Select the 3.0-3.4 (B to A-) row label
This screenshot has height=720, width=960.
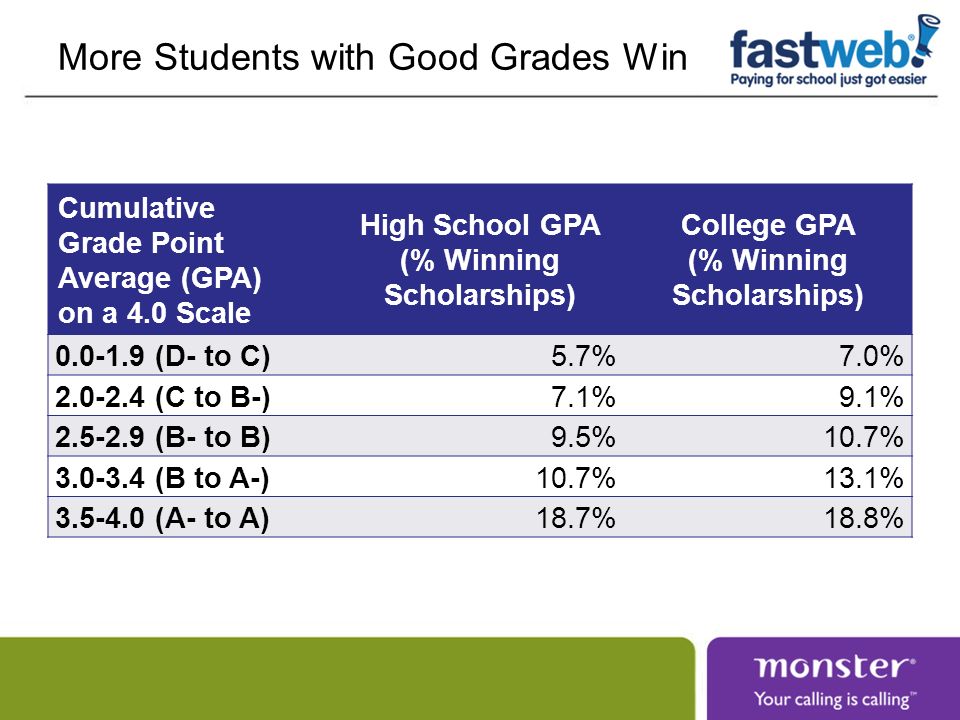pos(162,478)
